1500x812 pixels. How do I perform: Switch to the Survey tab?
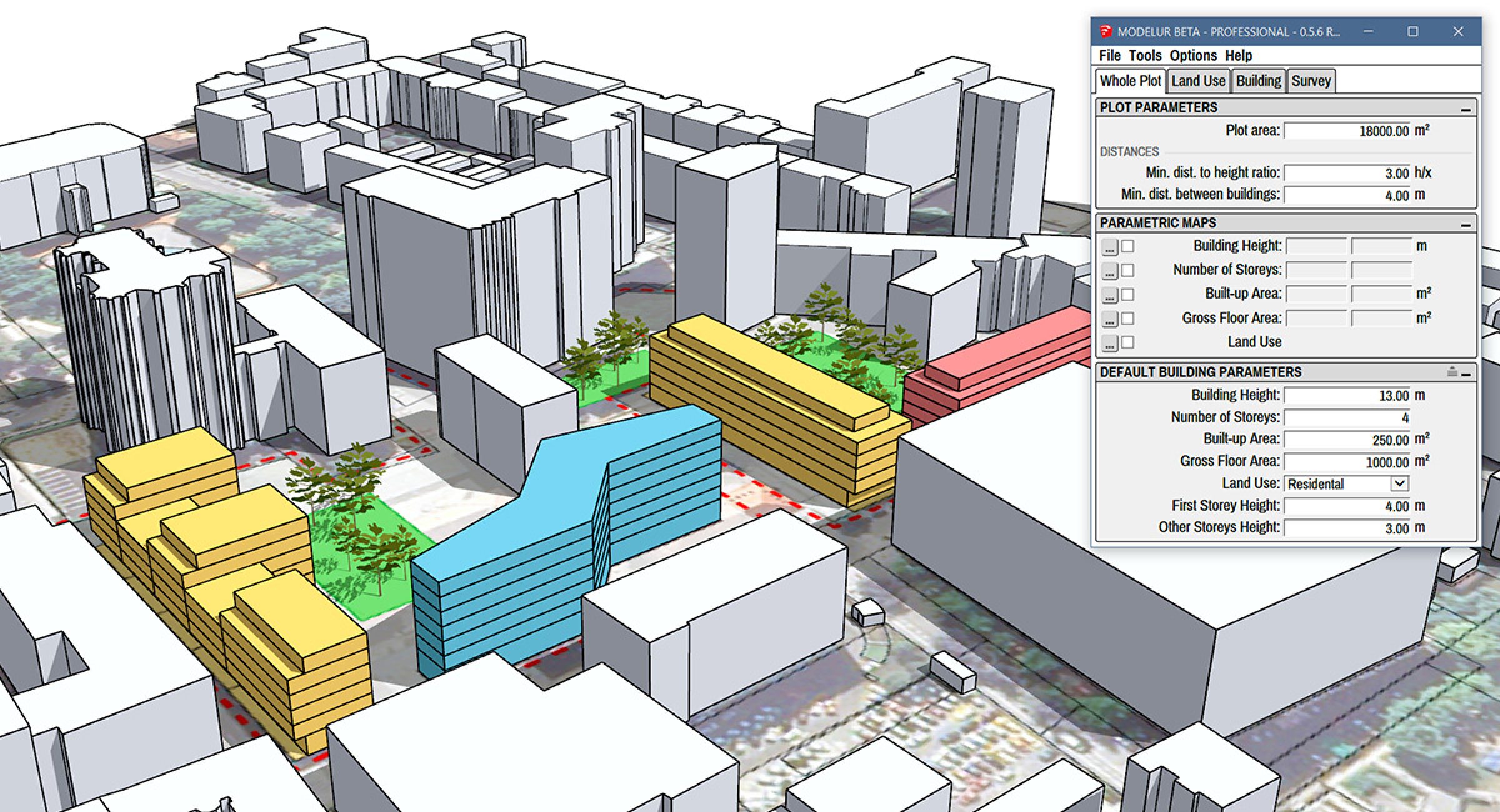pyautogui.click(x=1311, y=81)
